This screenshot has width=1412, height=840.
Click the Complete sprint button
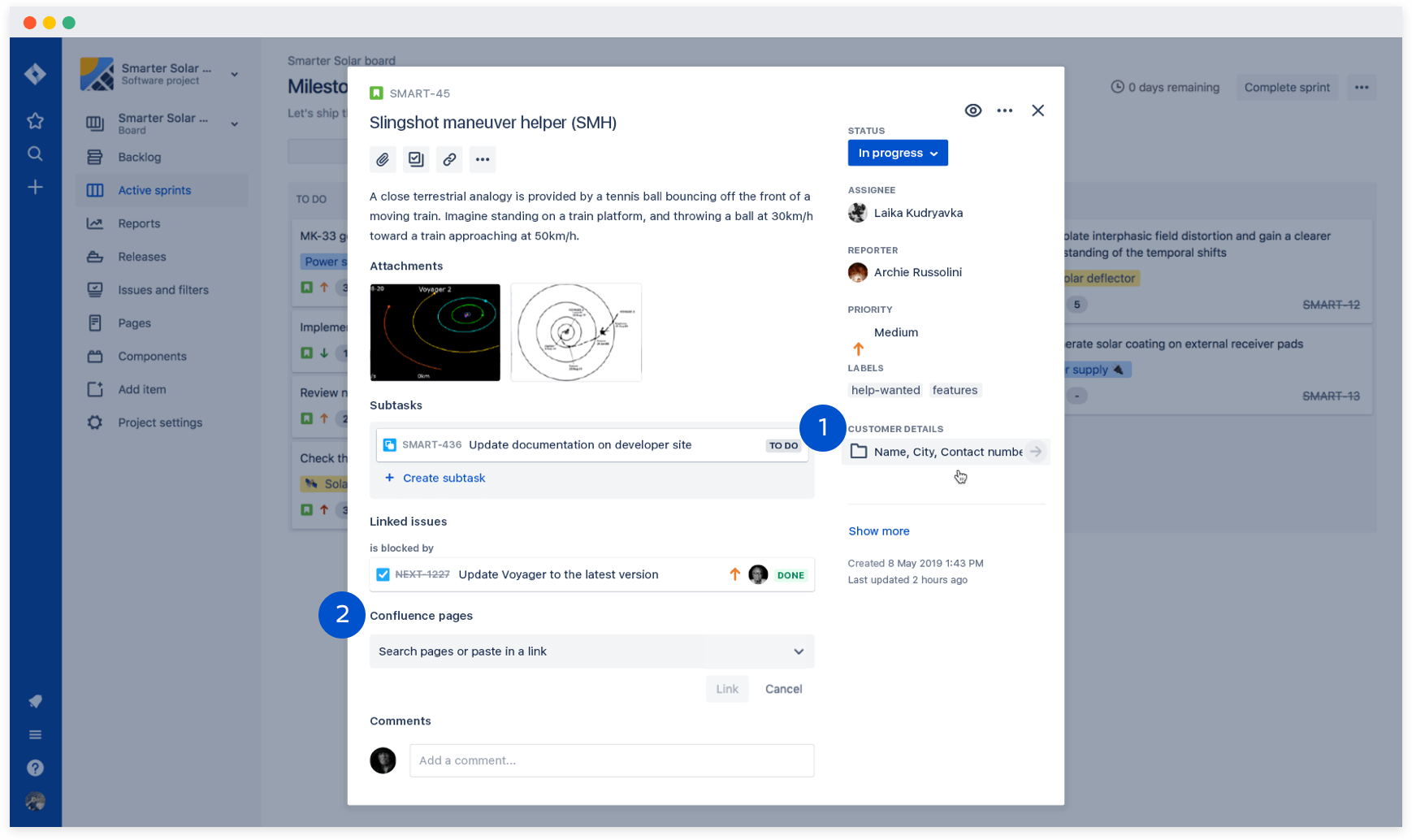[x=1287, y=88]
